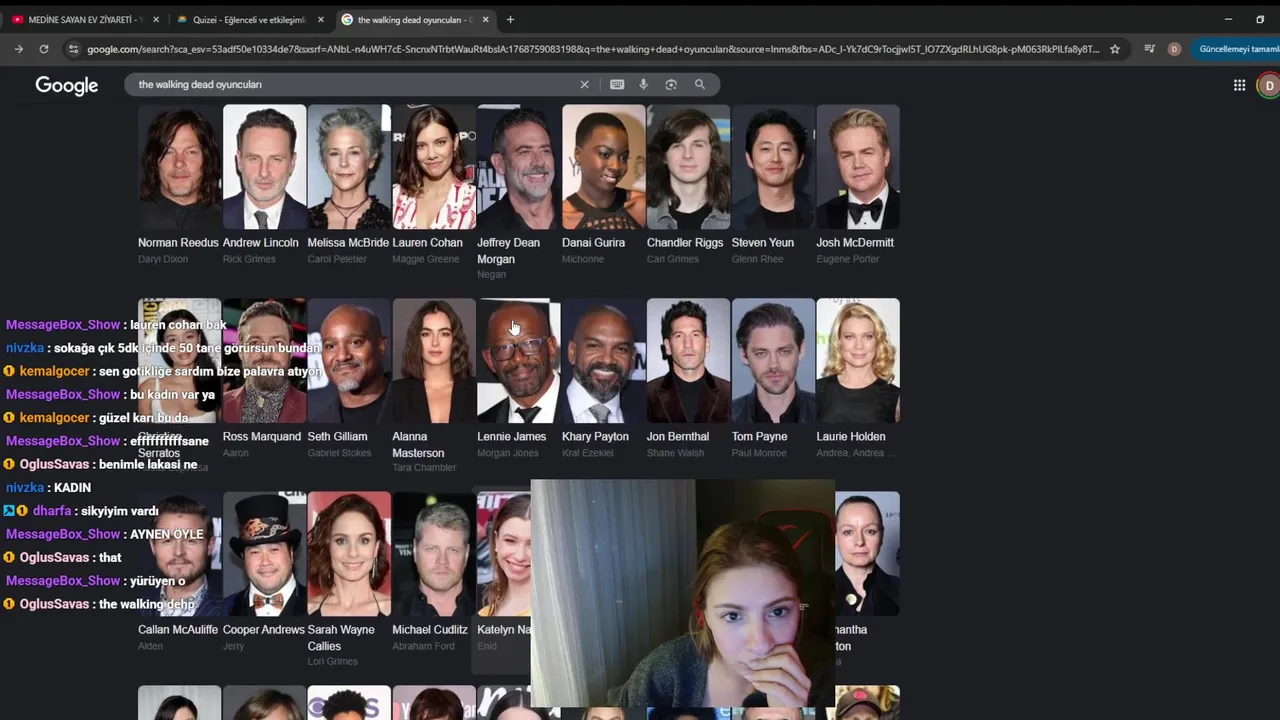Open Seth Gilliam photo
The width and height of the screenshot is (1280, 720).
(x=349, y=360)
